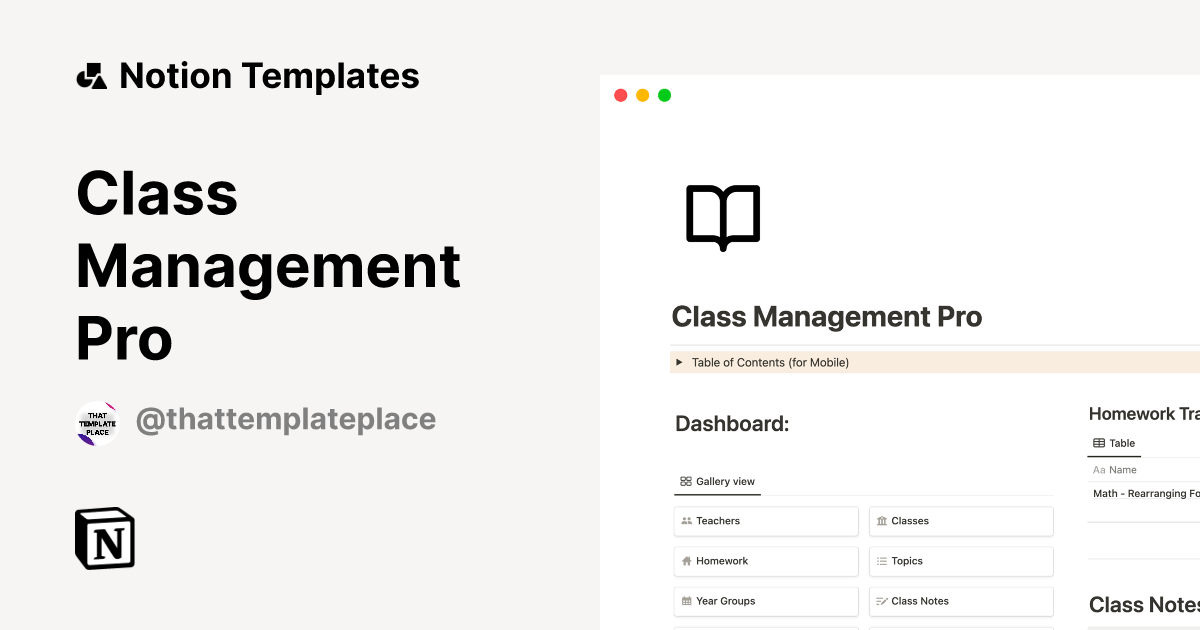Viewport: 1200px width, 630px height.
Task: Click the black Notion logo bottom left
Action: [x=104, y=539]
